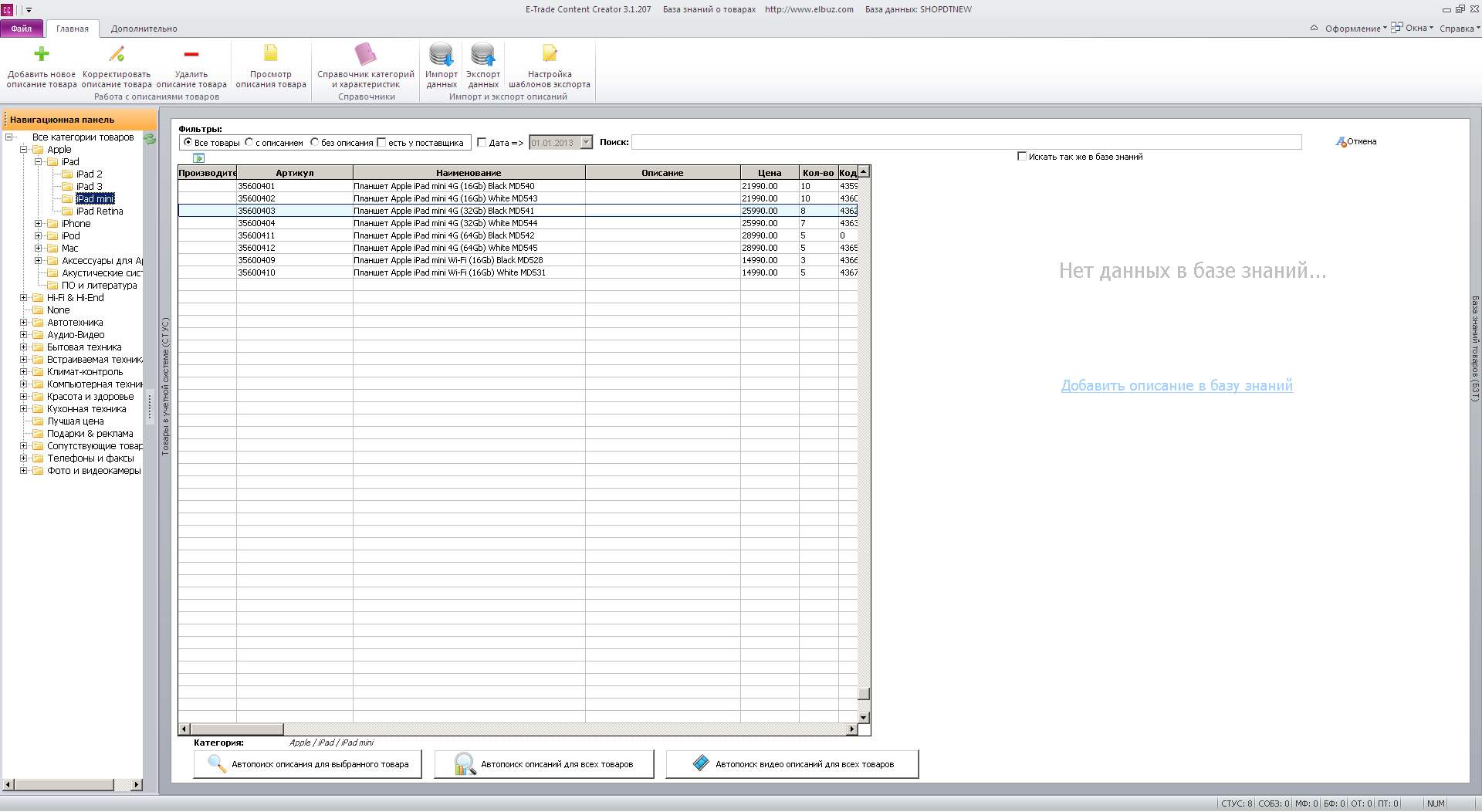
Task: Click the red minus delete product description icon
Action: pos(191,53)
